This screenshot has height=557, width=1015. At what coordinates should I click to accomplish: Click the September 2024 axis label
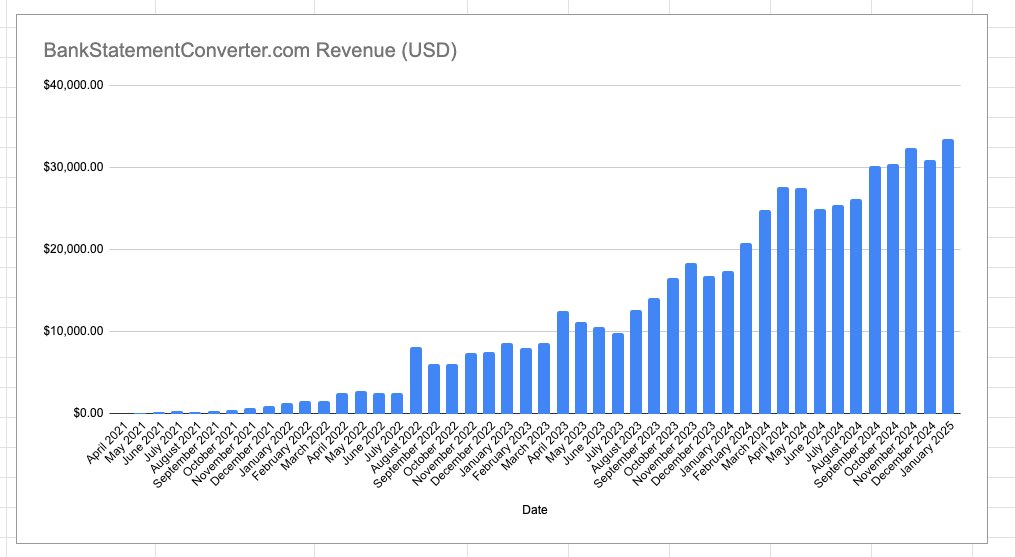pos(847,455)
